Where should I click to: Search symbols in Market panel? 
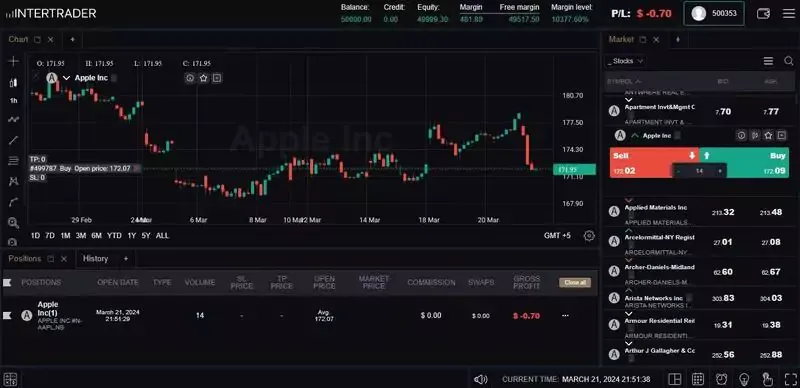pos(789,61)
